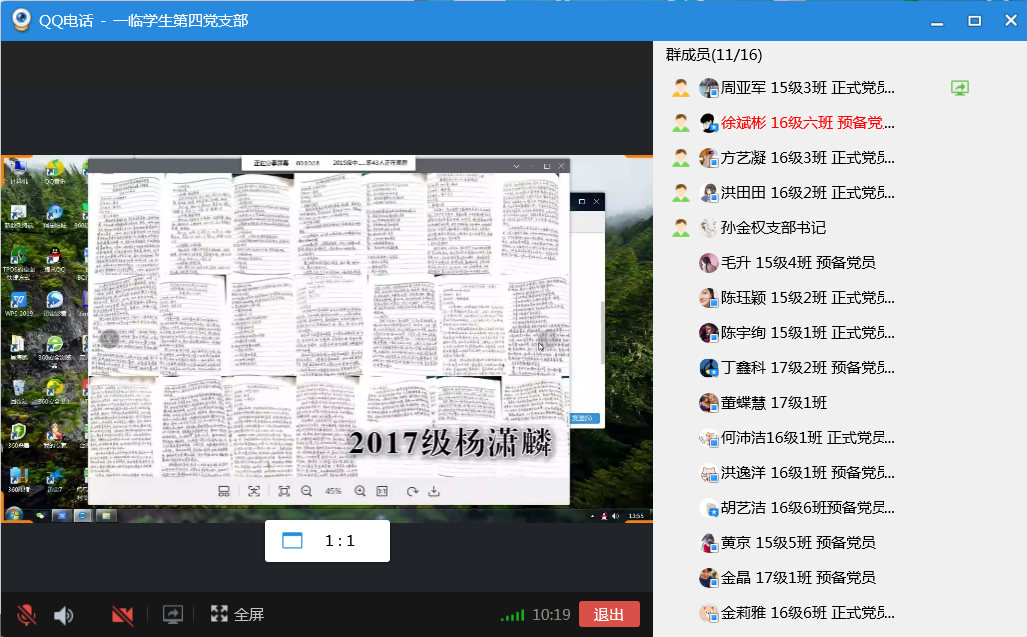Click the 45% zoom level in viewer
This screenshot has width=1027, height=637.
(x=333, y=491)
